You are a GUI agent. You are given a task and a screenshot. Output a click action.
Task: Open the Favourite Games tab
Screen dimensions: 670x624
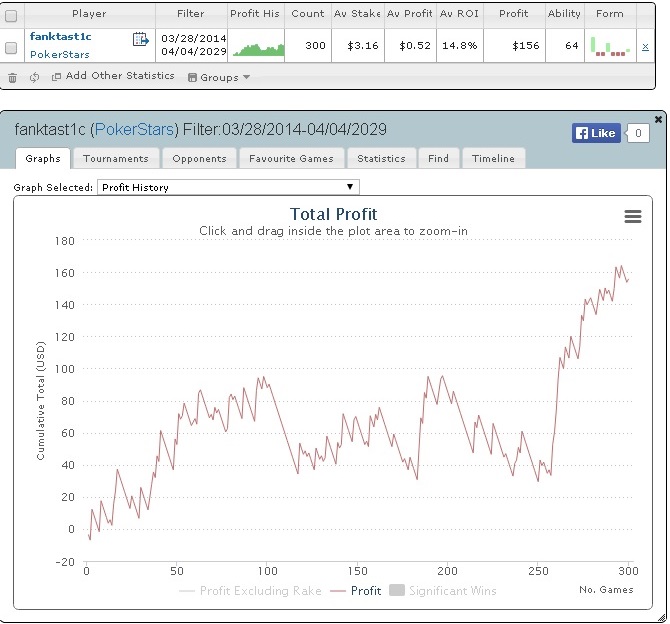[x=291, y=158]
